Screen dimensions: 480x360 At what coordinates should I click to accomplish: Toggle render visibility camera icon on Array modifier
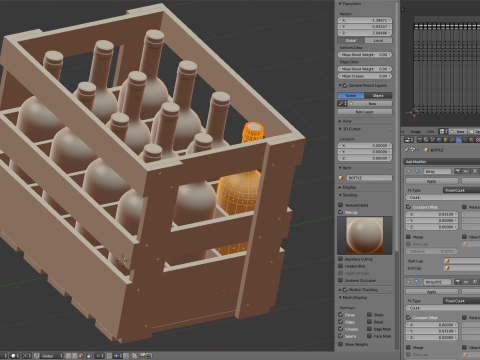[457, 171]
